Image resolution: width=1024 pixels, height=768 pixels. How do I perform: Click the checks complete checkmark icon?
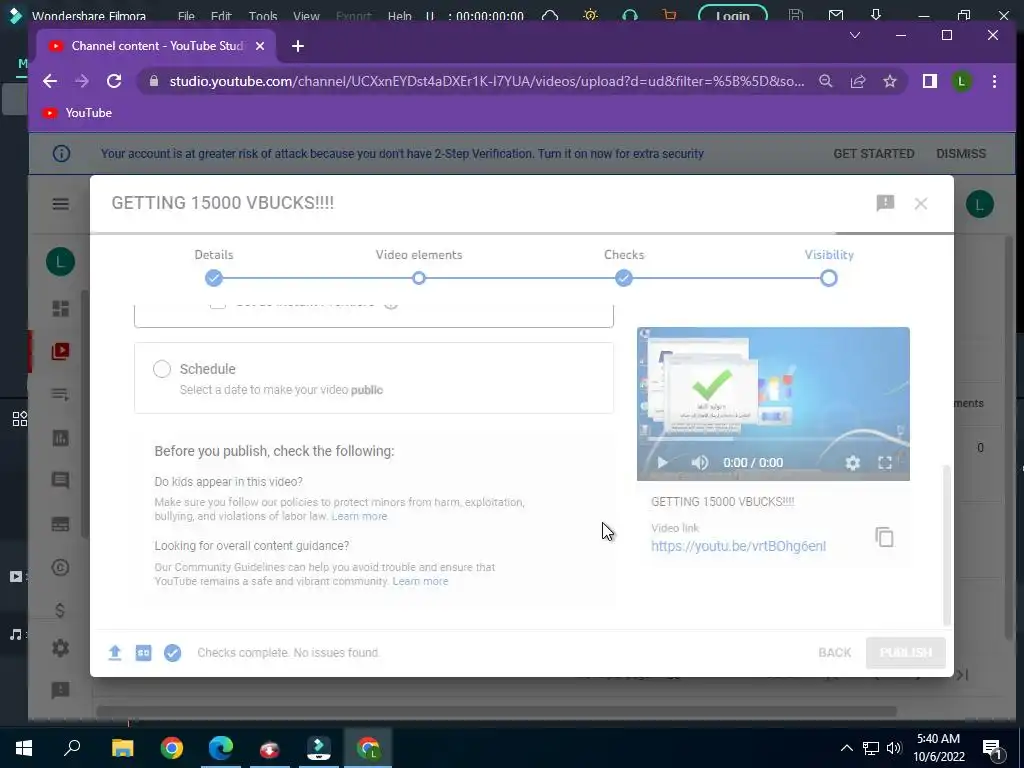point(172,652)
